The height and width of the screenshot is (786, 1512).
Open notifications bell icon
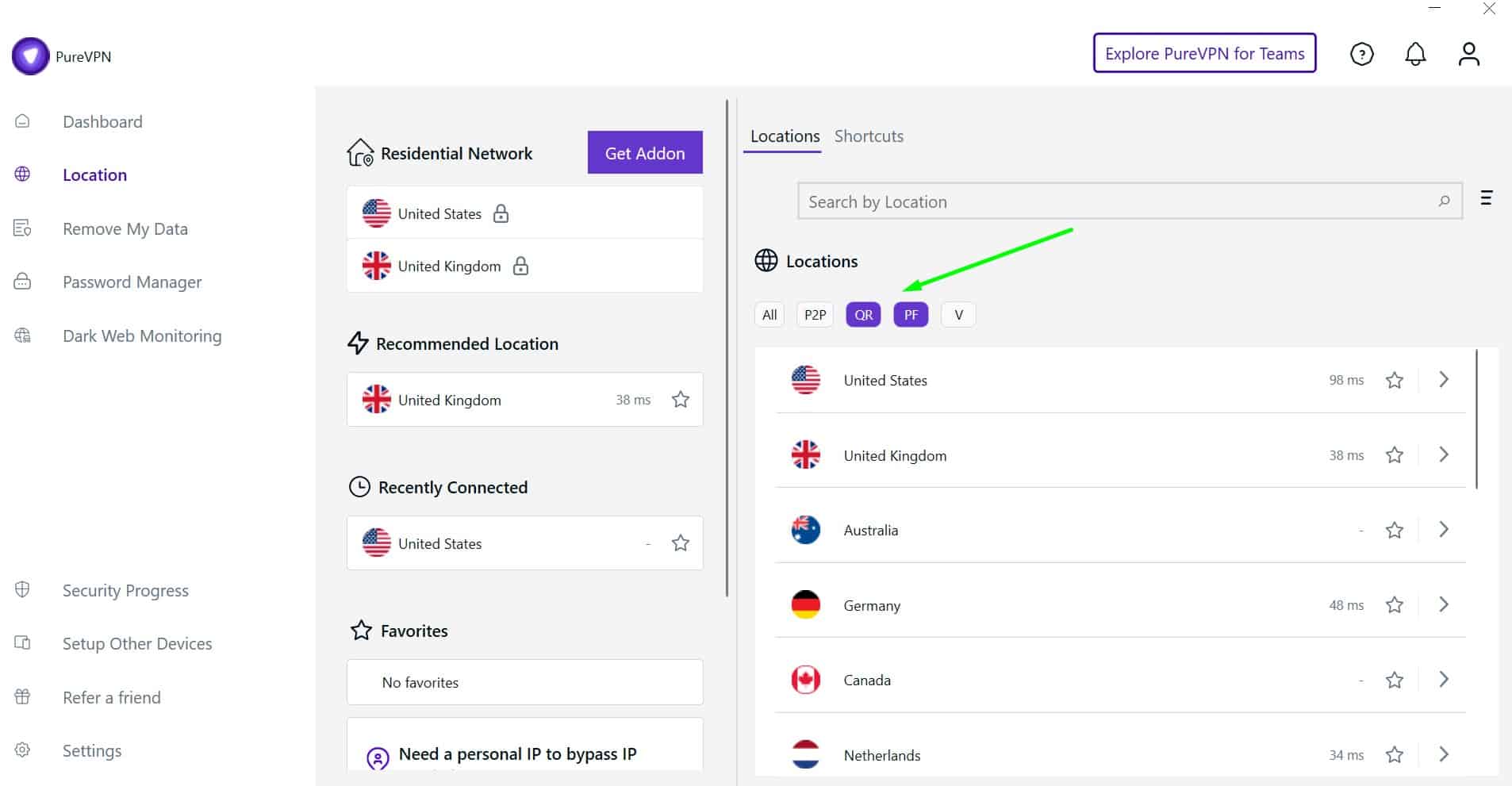pos(1415,54)
